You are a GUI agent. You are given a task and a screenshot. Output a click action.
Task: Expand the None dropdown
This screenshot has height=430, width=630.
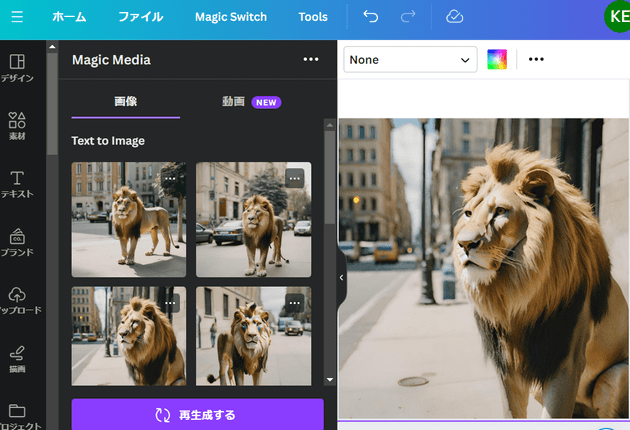click(410, 60)
